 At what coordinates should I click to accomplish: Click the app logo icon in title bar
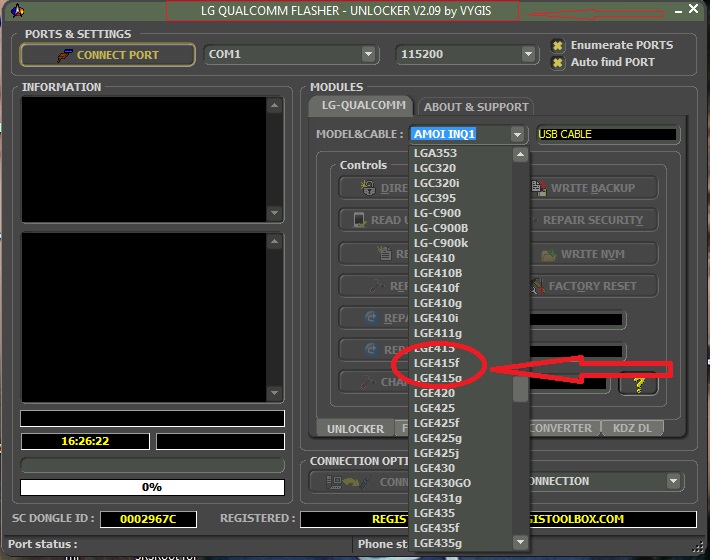(18, 10)
